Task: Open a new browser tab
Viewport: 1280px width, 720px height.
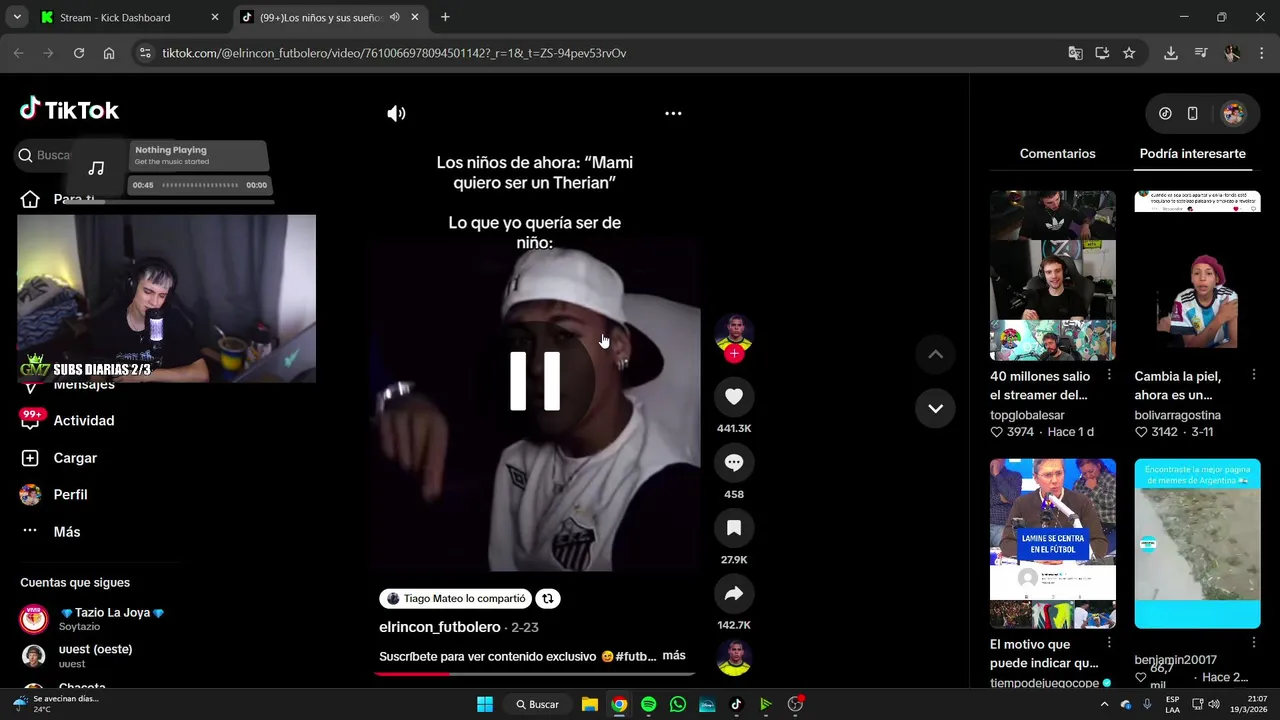Action: click(445, 17)
